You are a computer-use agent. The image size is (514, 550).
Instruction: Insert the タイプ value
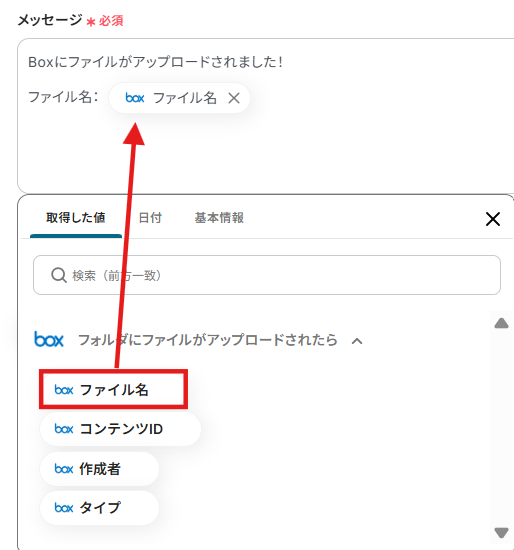[x=99, y=508]
